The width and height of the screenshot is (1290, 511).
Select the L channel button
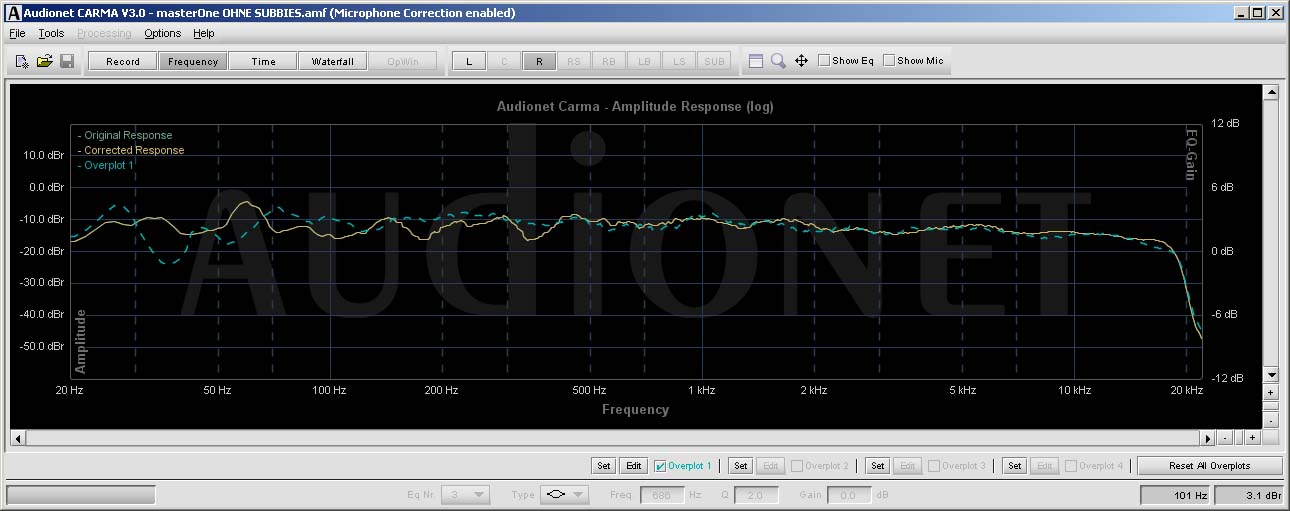point(469,61)
